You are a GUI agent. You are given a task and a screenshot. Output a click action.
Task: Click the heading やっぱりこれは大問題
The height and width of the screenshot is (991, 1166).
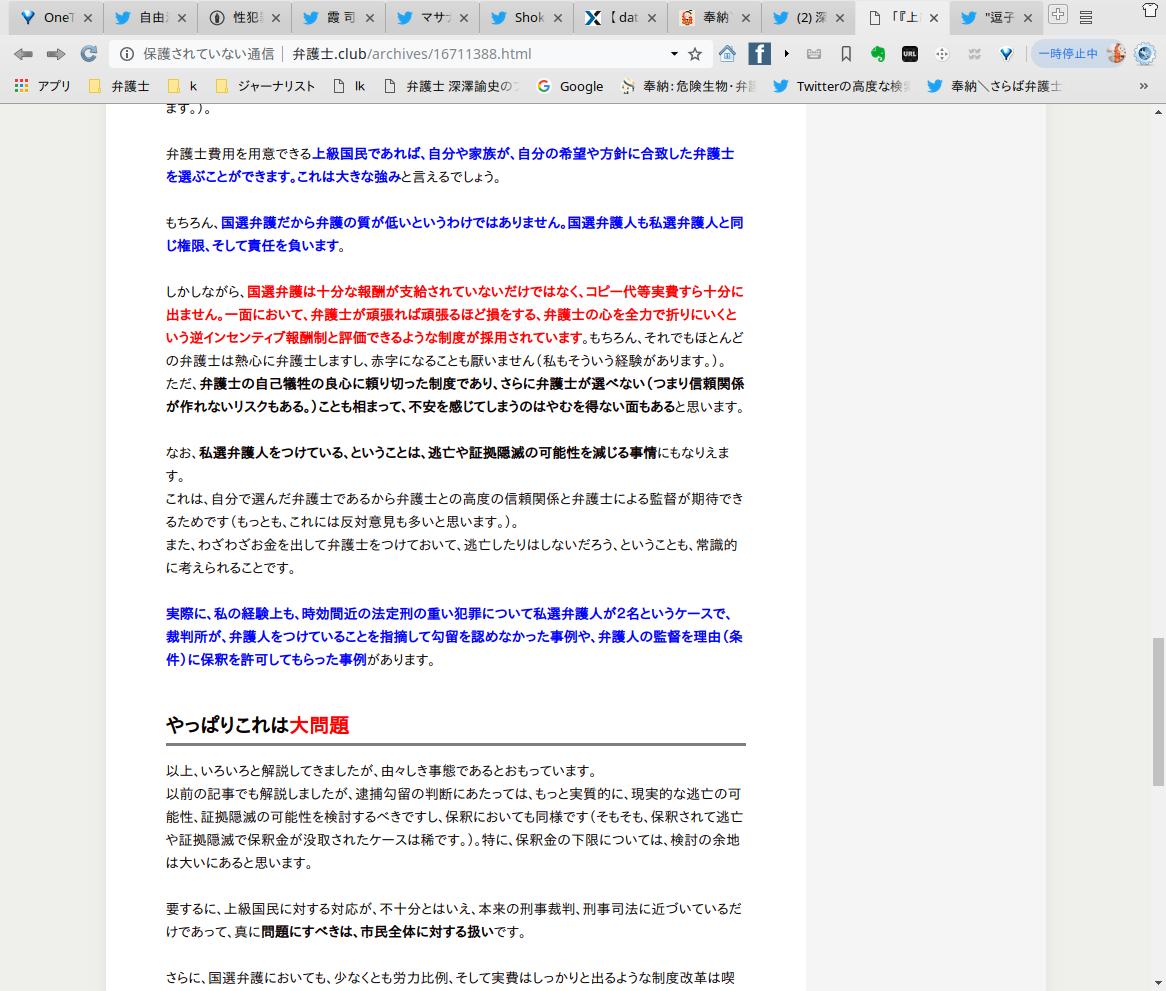[257, 725]
